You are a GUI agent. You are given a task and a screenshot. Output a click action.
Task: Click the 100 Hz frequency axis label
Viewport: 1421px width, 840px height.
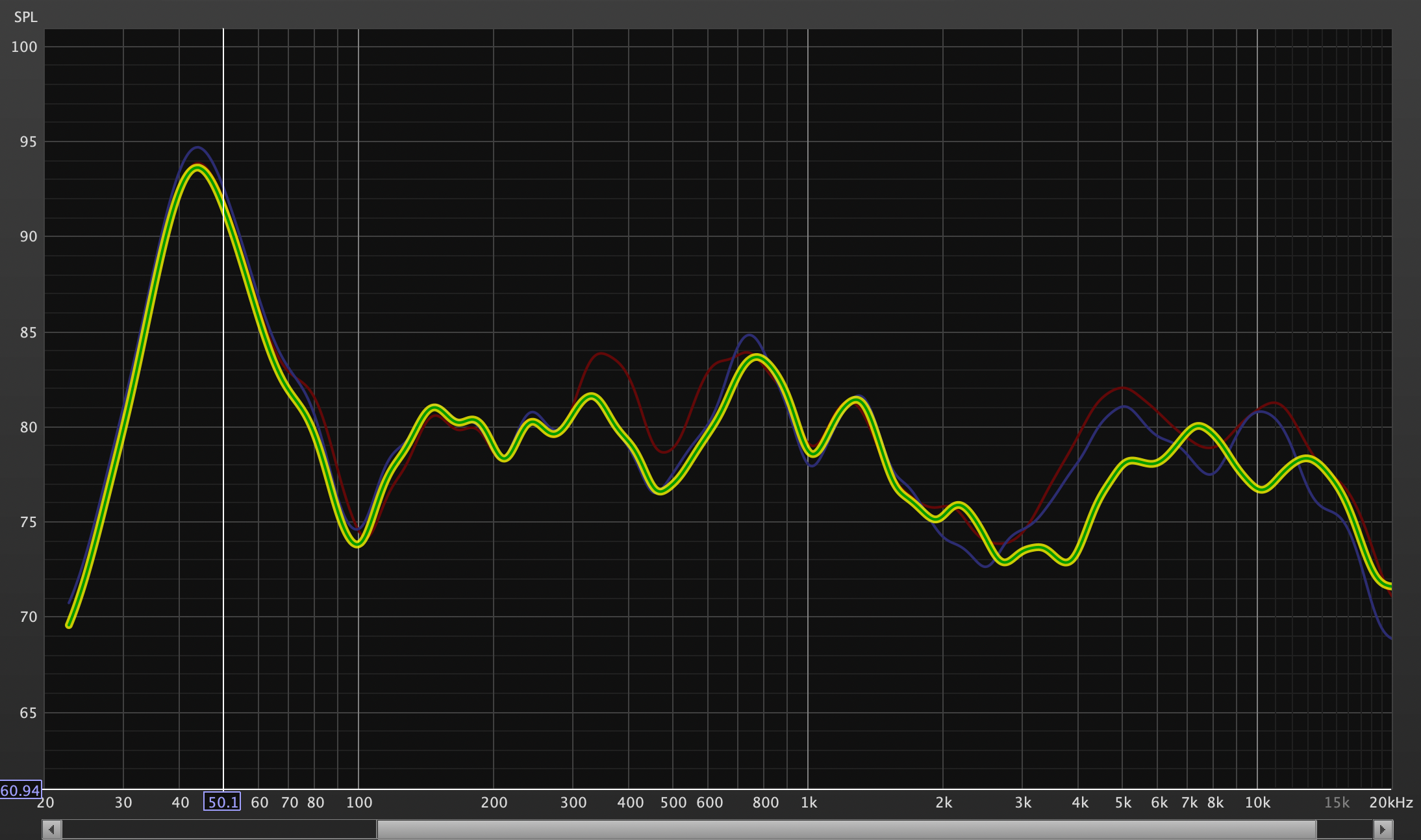point(358,802)
